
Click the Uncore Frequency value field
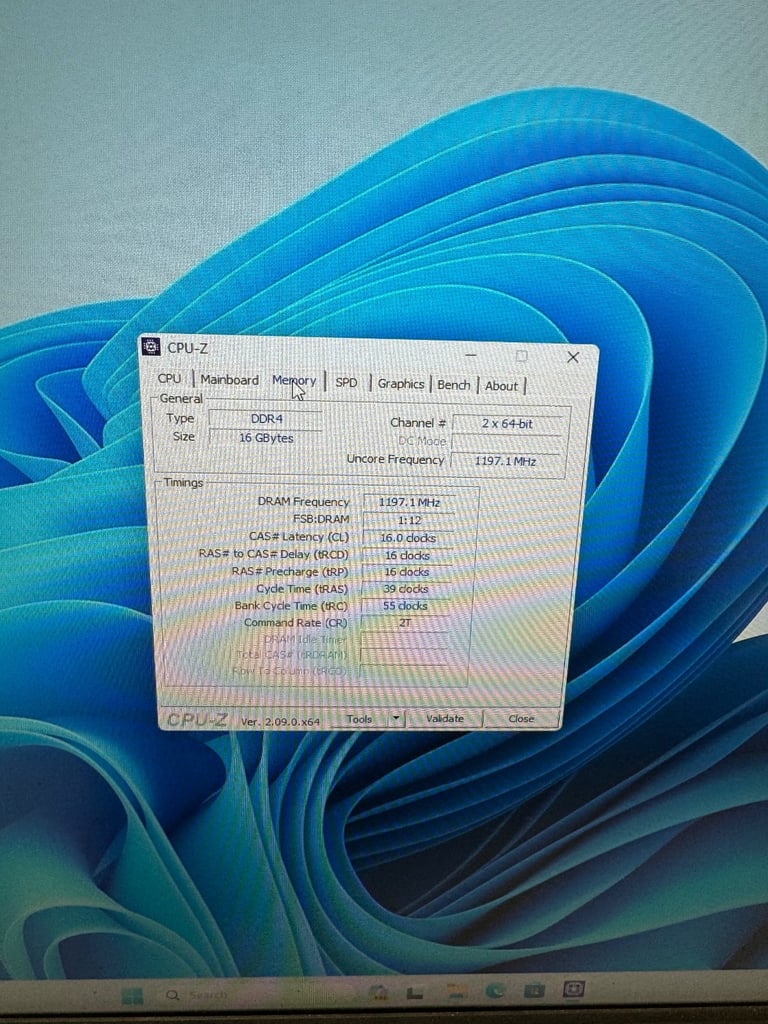point(505,460)
